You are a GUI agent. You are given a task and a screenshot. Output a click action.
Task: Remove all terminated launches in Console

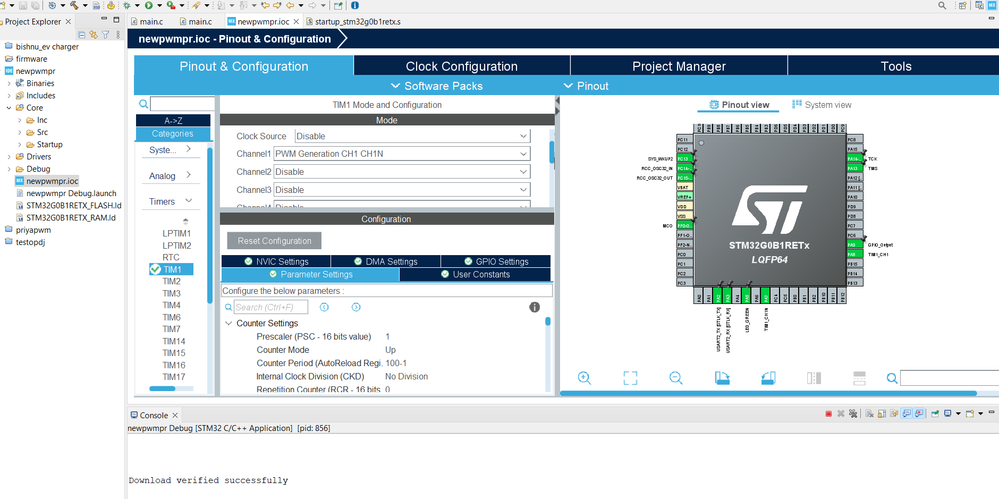851,414
